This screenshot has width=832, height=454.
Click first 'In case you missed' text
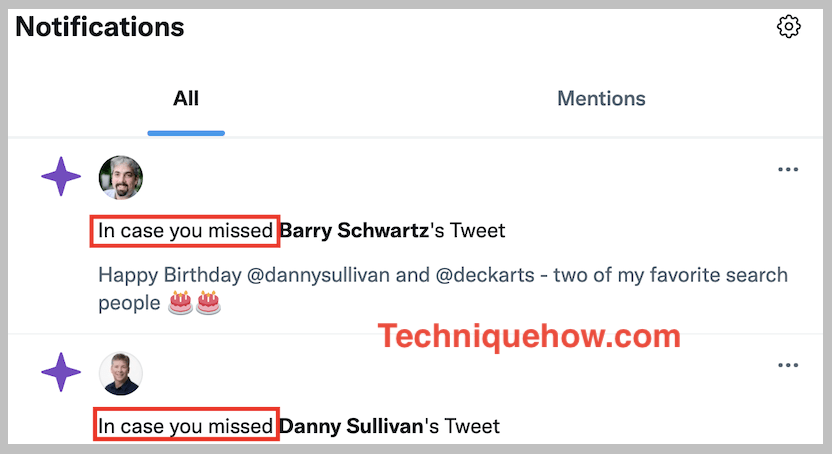pyautogui.click(x=185, y=231)
